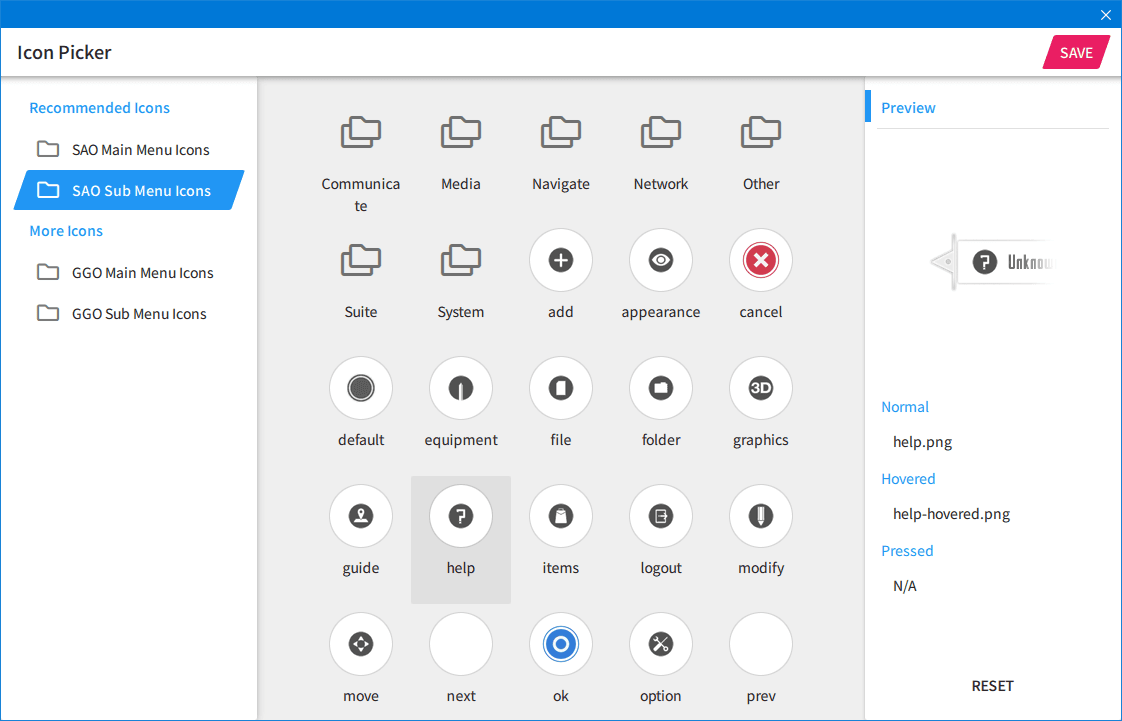Choose the file icon
Screen dimensions: 1122x721
pyautogui.click(x=560, y=388)
